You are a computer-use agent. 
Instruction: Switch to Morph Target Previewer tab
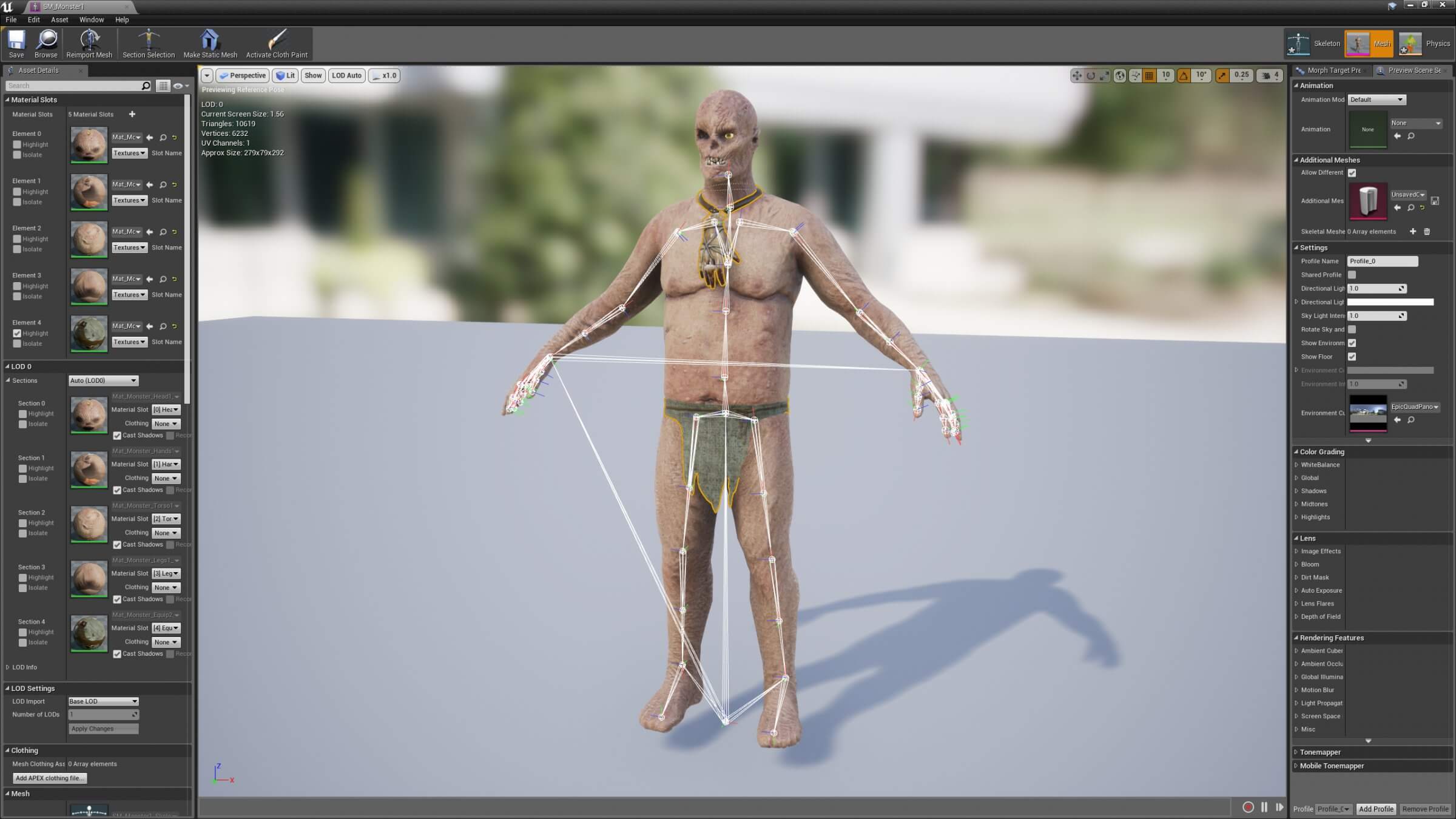[1332, 70]
